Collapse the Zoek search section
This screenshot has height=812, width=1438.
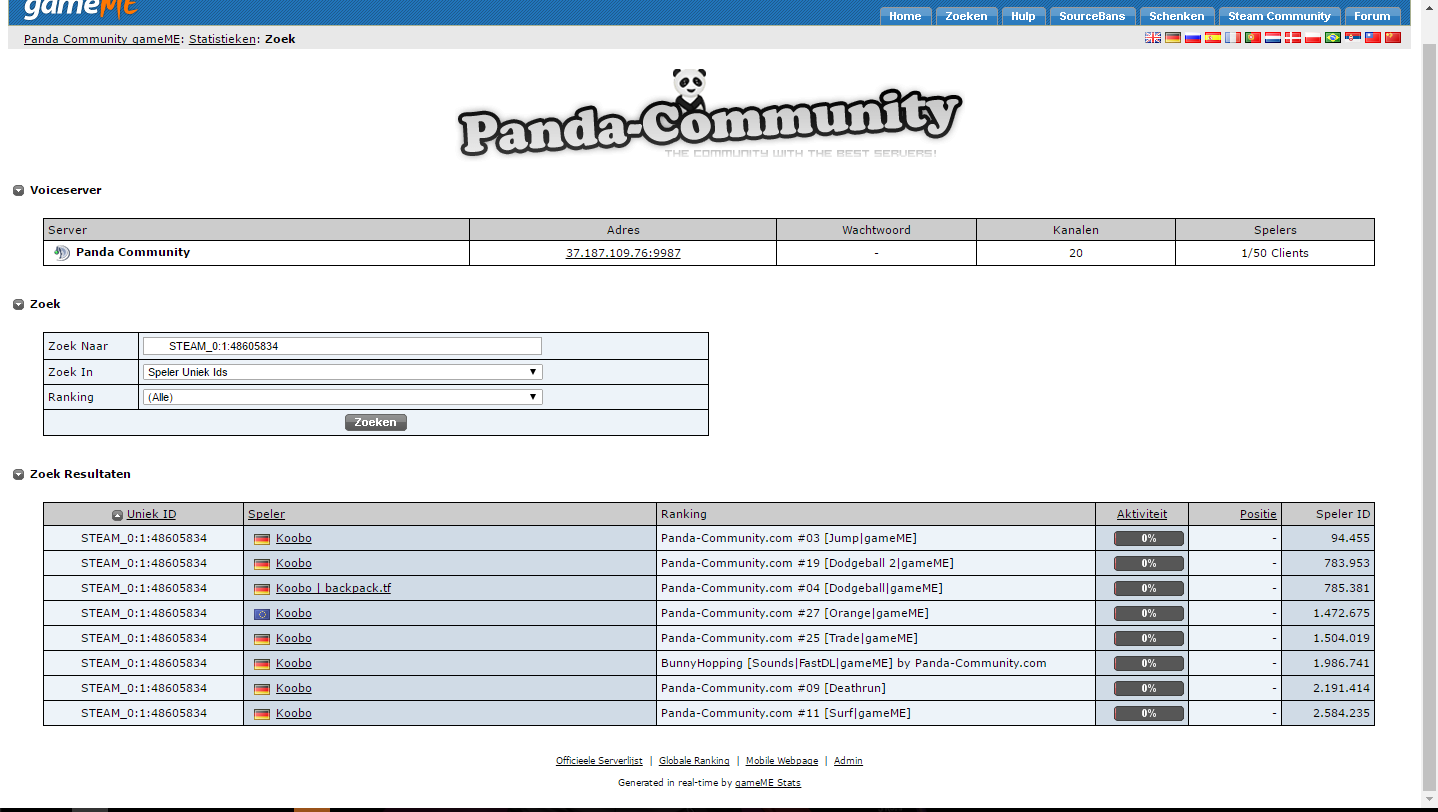[18, 304]
